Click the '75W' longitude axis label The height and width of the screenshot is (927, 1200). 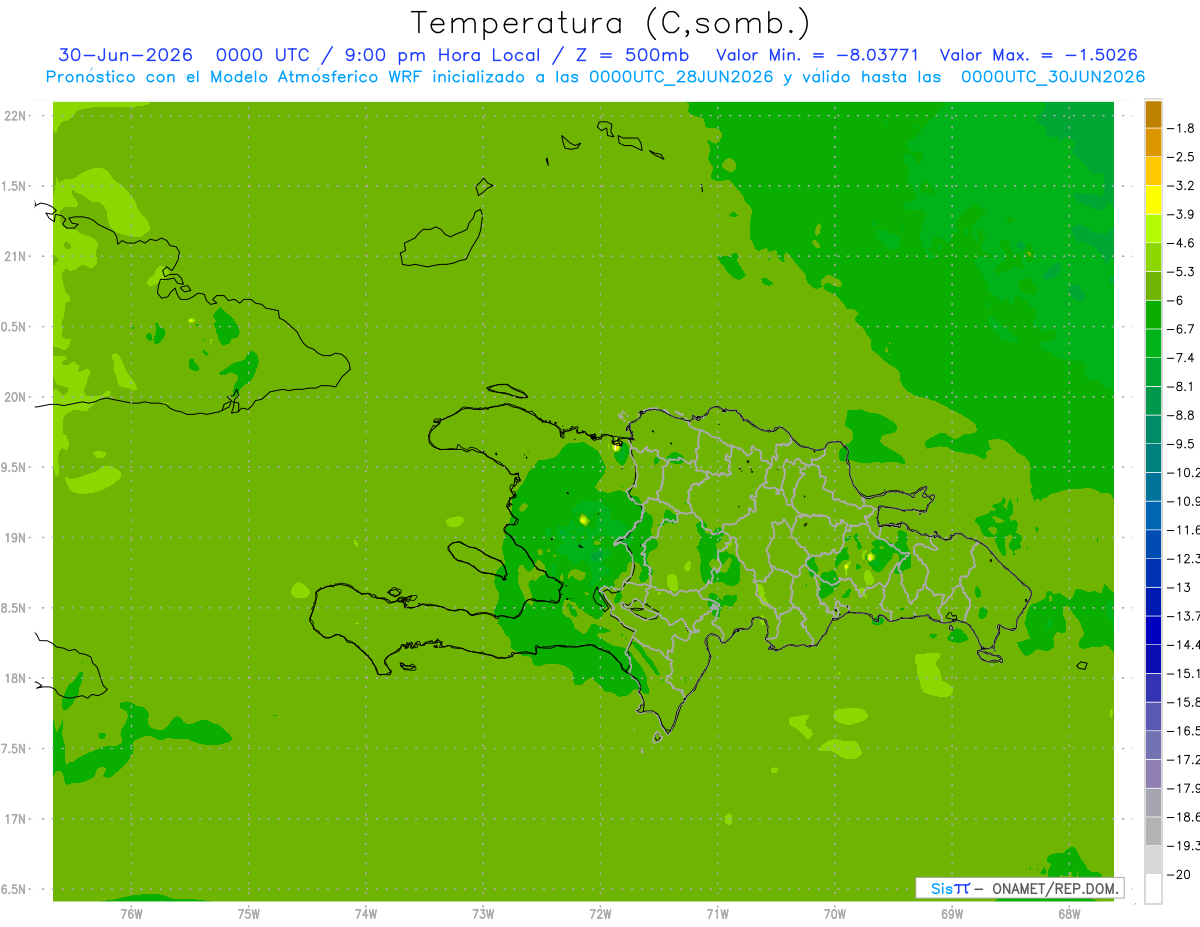[249, 913]
